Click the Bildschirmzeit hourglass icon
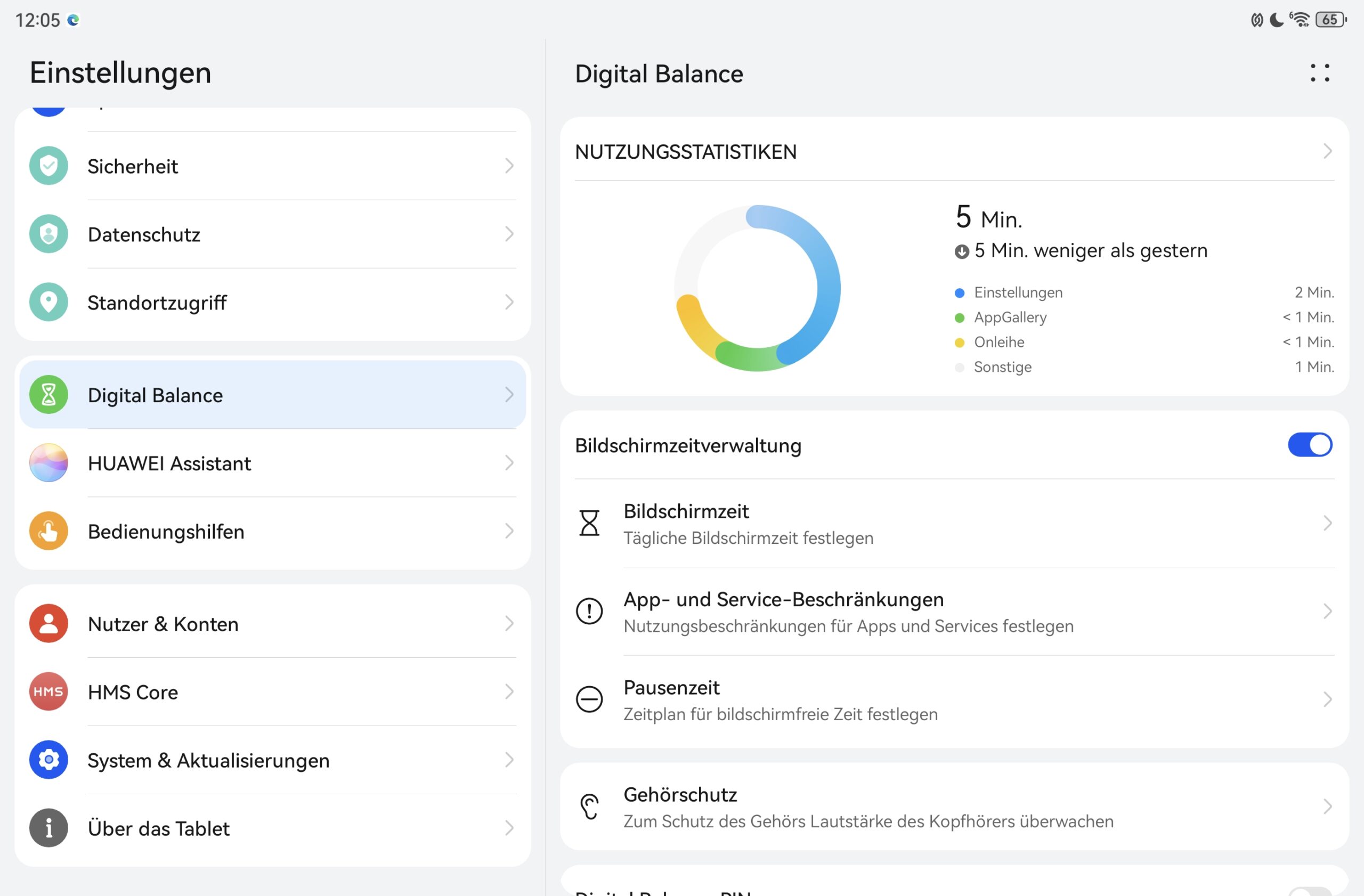 [589, 523]
